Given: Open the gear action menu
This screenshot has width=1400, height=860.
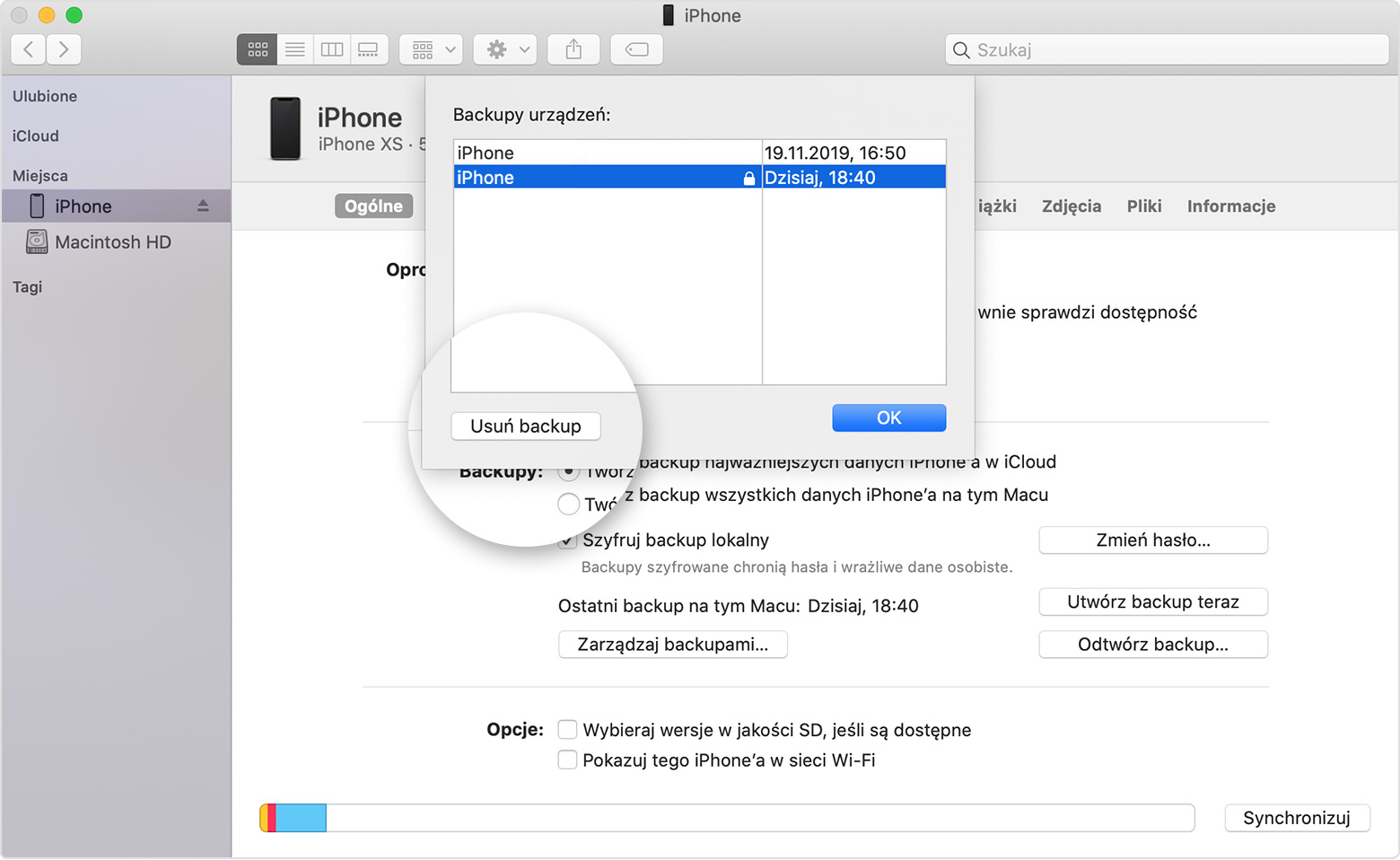Looking at the screenshot, I should point(506,49).
